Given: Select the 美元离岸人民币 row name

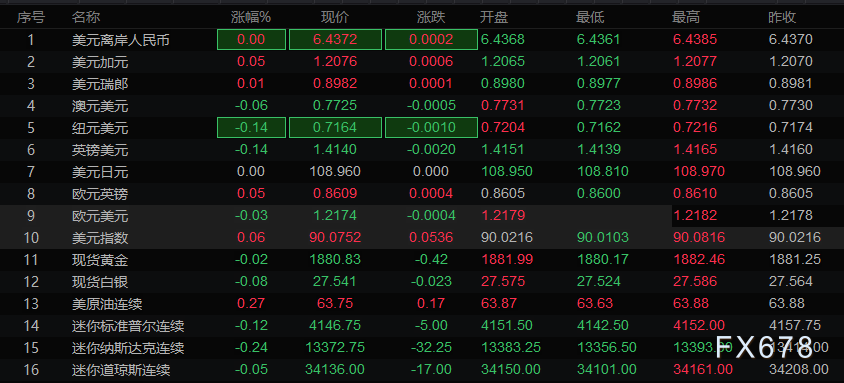Looking at the screenshot, I should point(121,40).
